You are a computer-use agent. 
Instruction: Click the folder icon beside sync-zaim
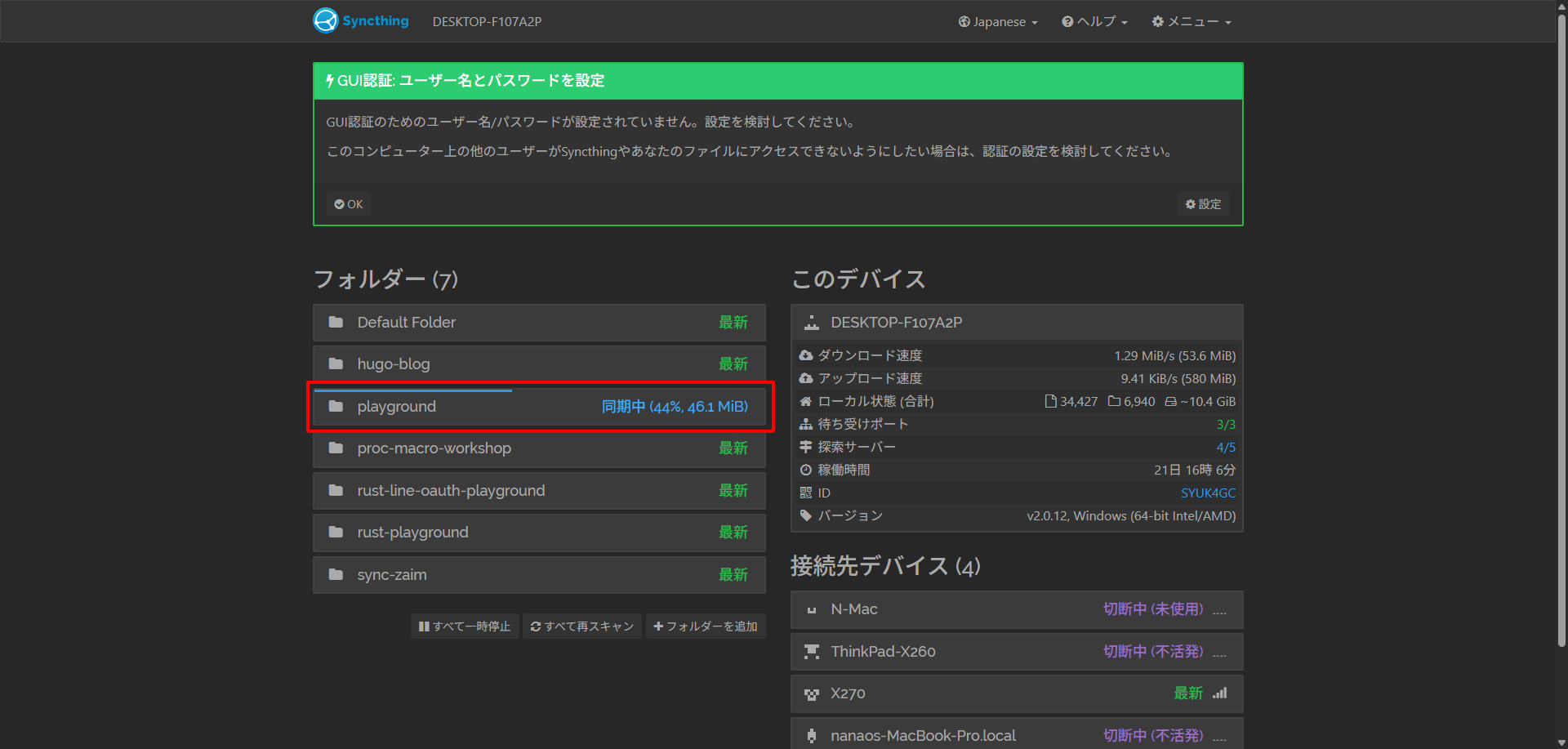pos(336,575)
